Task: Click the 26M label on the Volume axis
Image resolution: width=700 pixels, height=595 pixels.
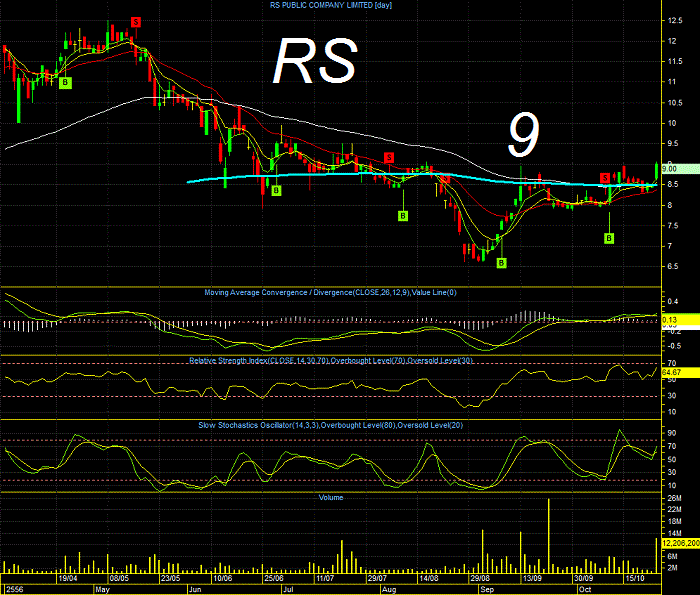Action: [x=674, y=498]
